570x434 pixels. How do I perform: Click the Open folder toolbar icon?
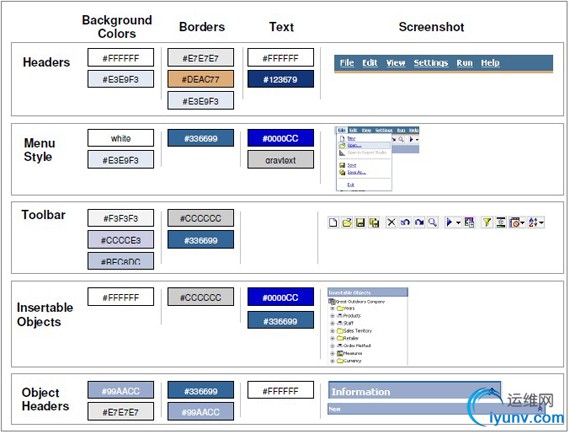(347, 222)
